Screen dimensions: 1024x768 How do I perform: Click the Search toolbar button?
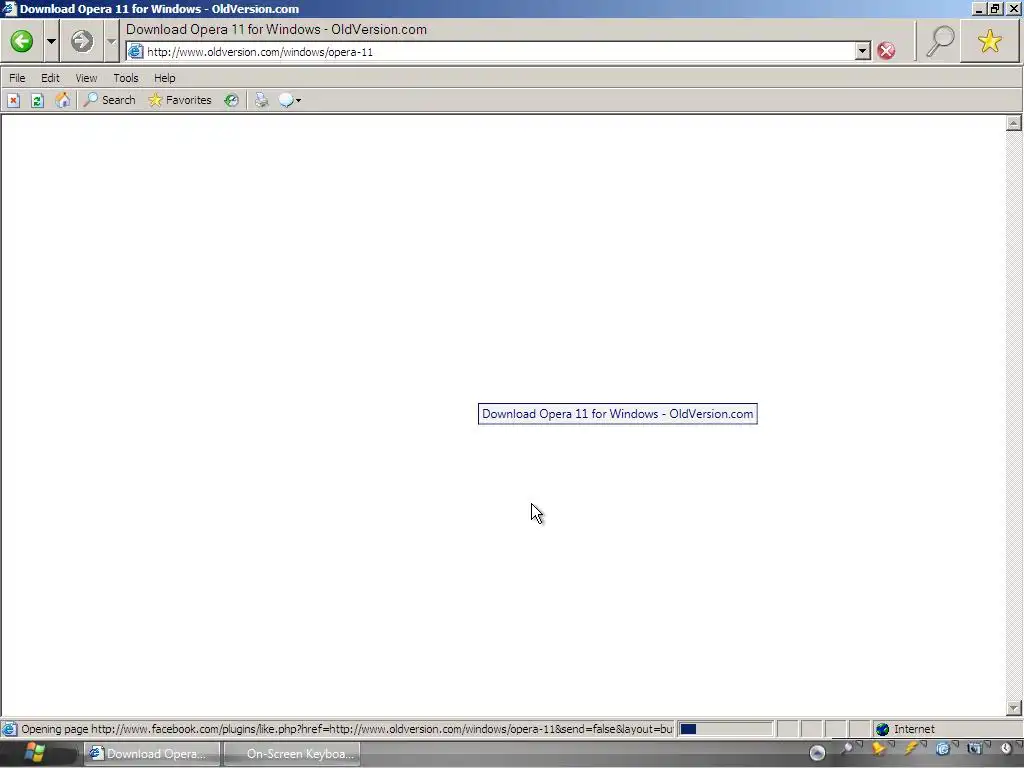coord(110,100)
